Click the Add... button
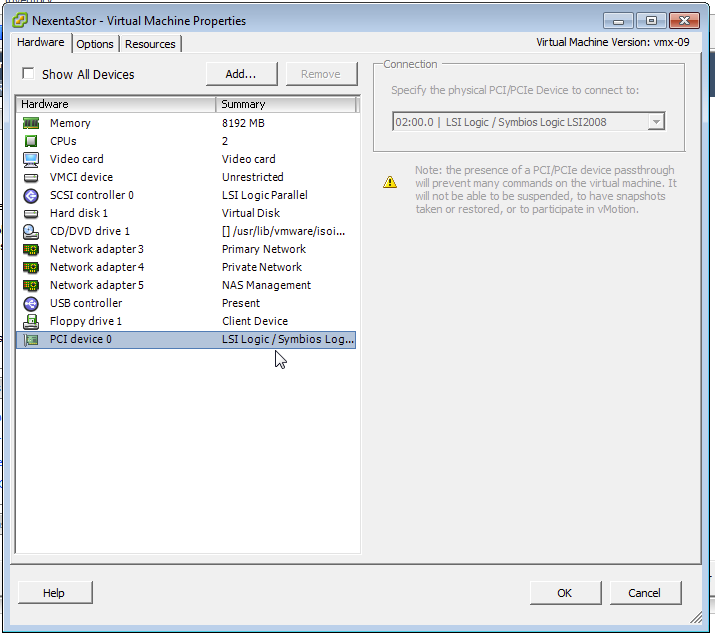 pos(241,74)
